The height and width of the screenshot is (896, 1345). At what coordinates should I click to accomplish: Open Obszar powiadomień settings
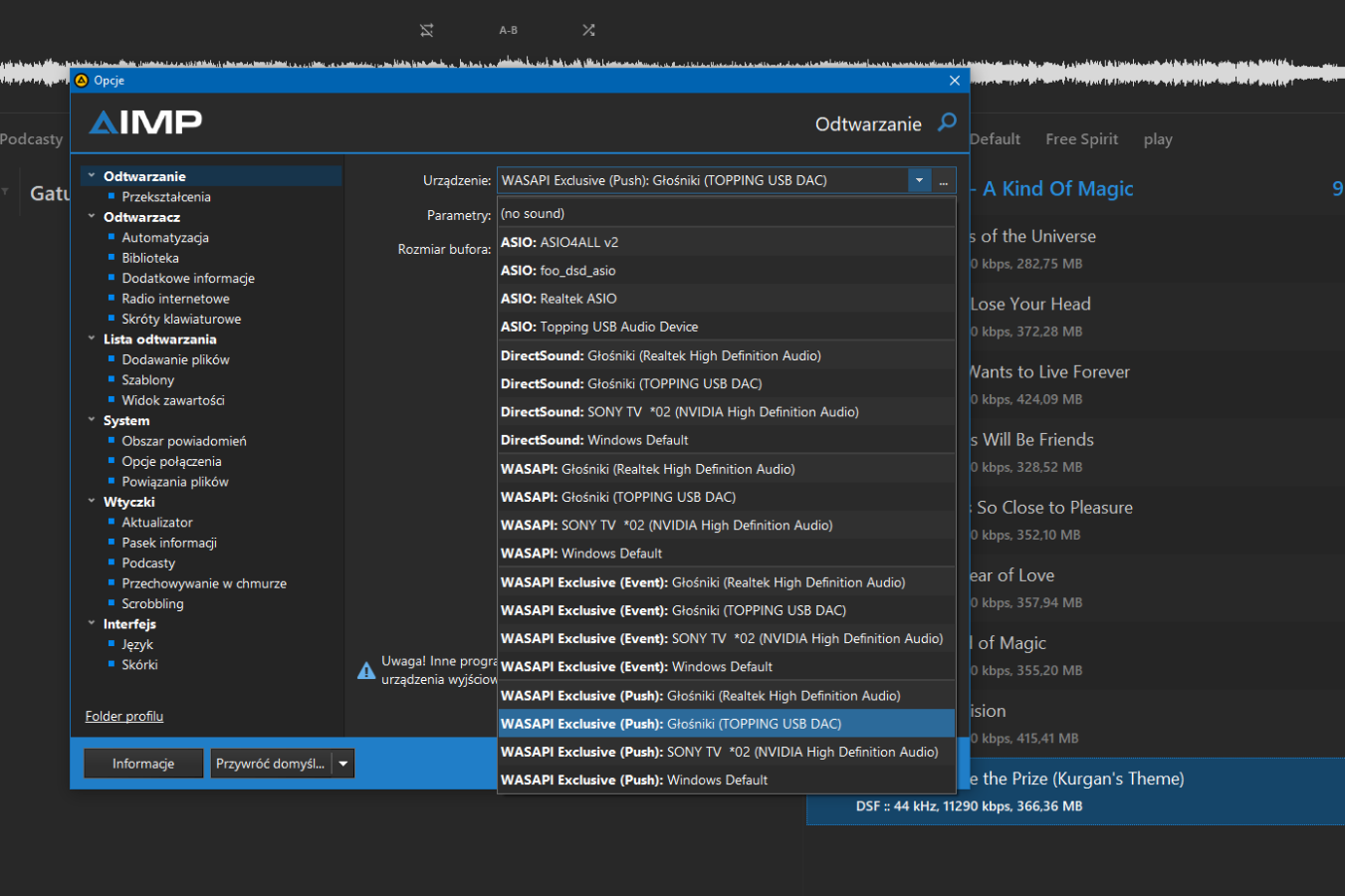(184, 441)
